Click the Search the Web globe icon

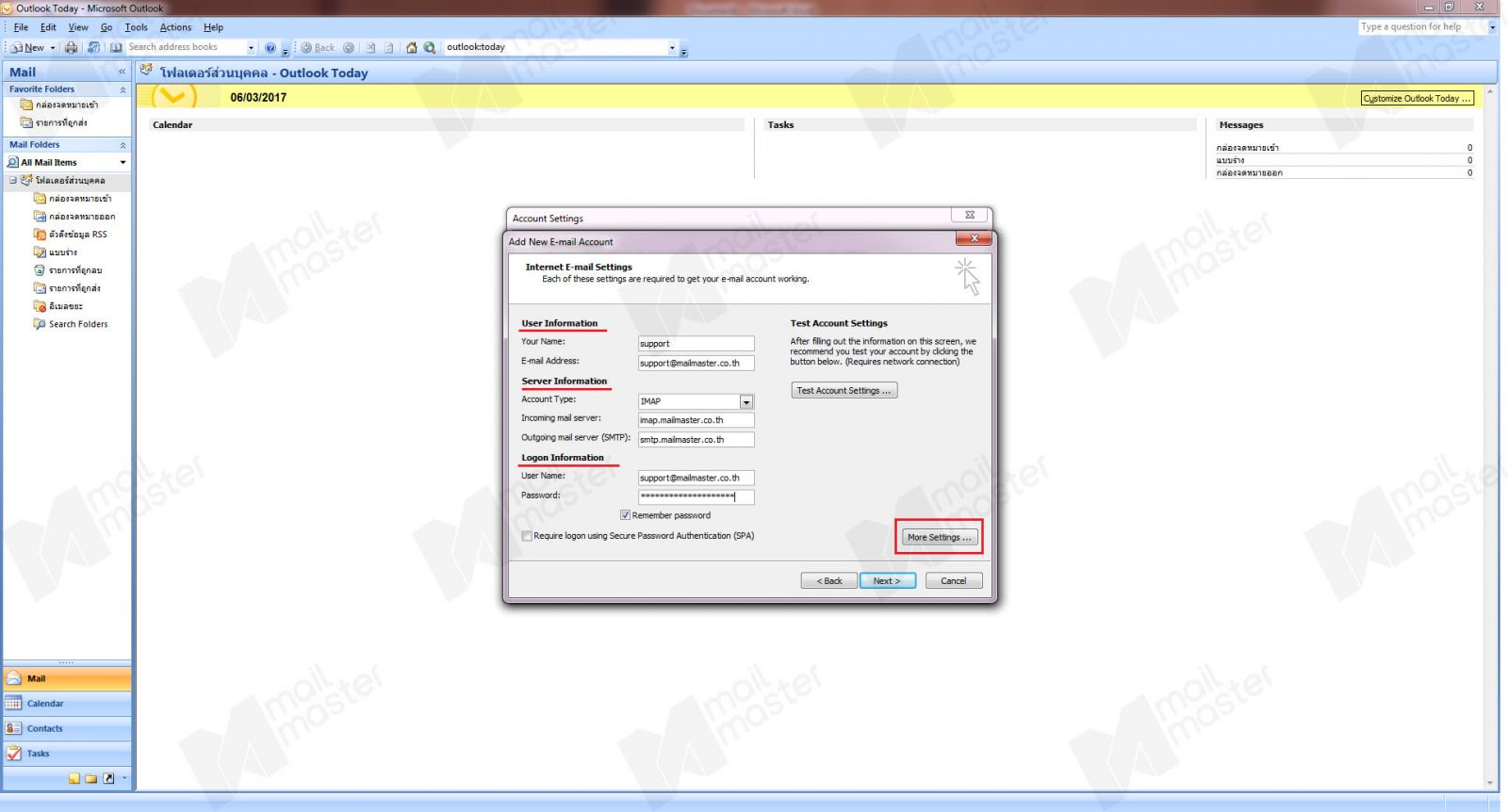pos(430,47)
